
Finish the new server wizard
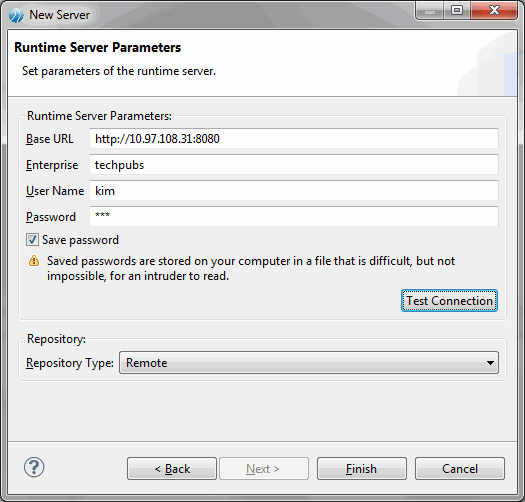(x=362, y=469)
